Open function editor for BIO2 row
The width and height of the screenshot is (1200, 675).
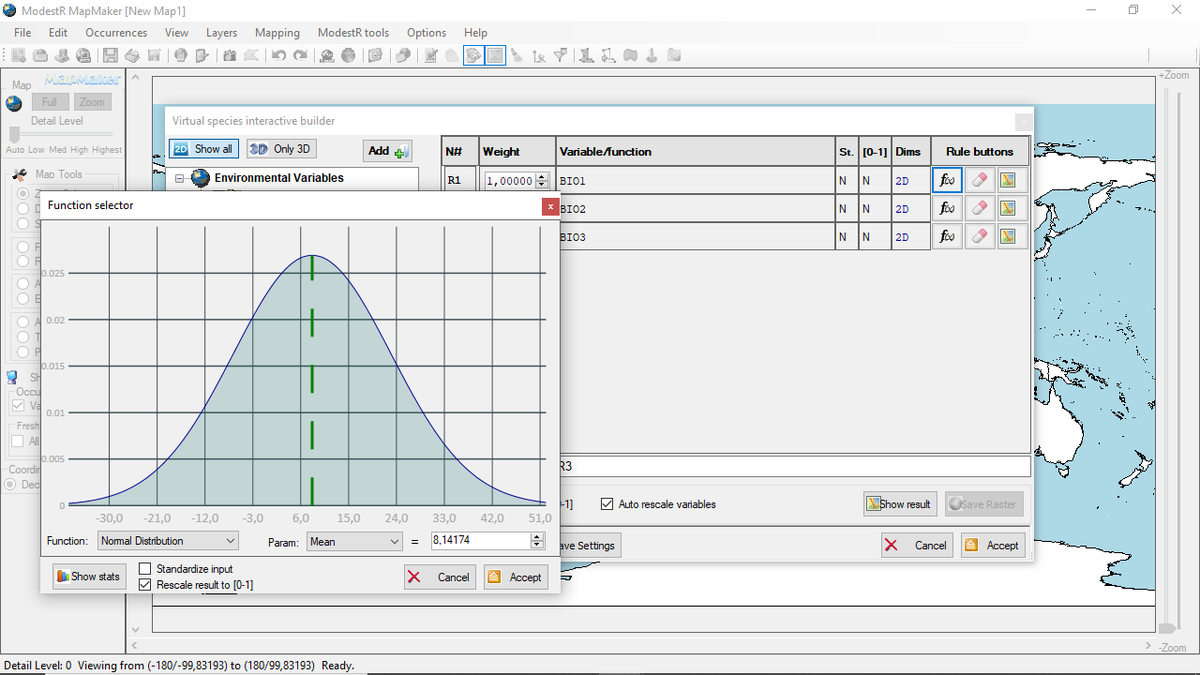tap(946, 209)
